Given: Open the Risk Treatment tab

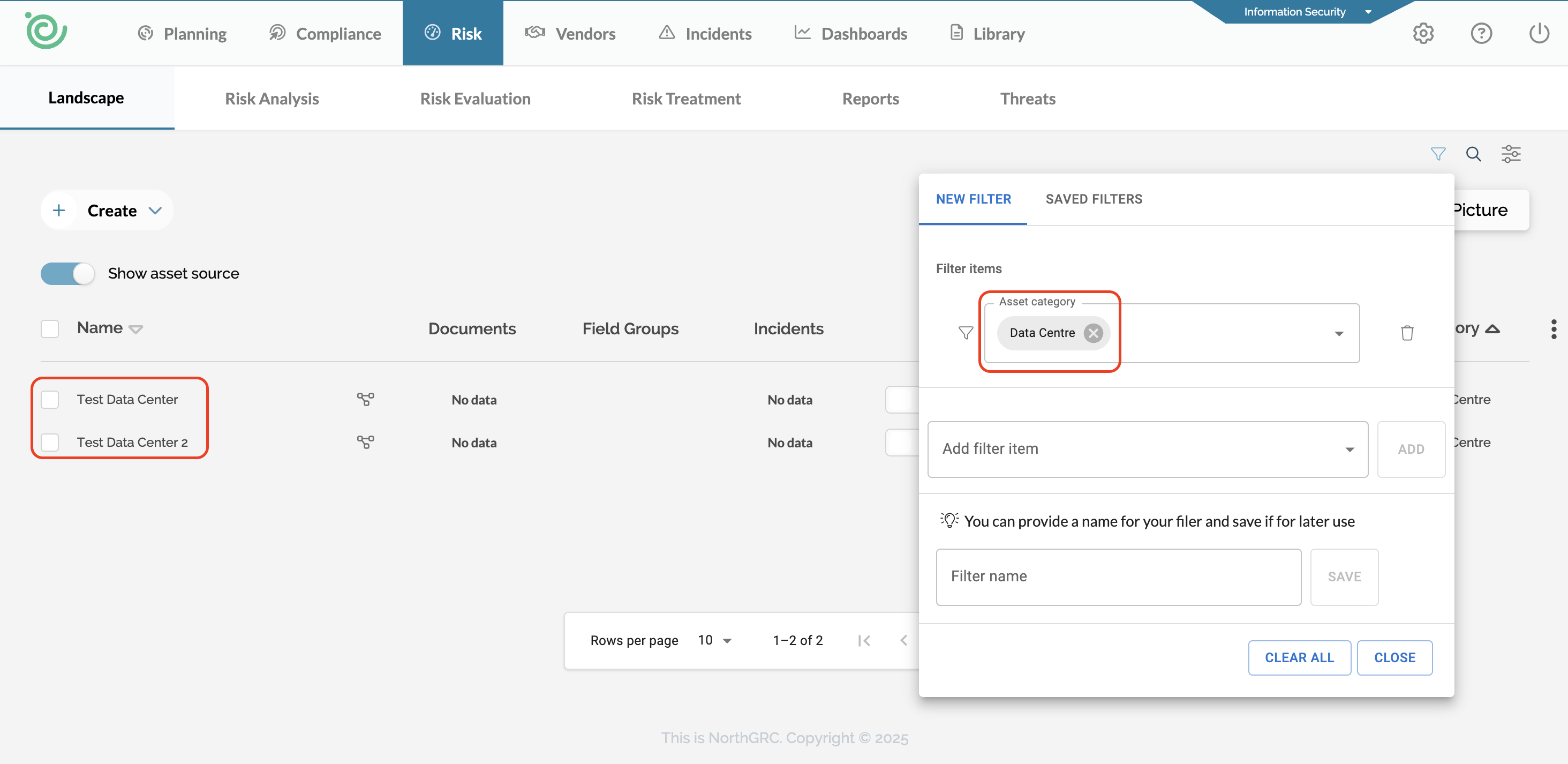Looking at the screenshot, I should [x=686, y=99].
